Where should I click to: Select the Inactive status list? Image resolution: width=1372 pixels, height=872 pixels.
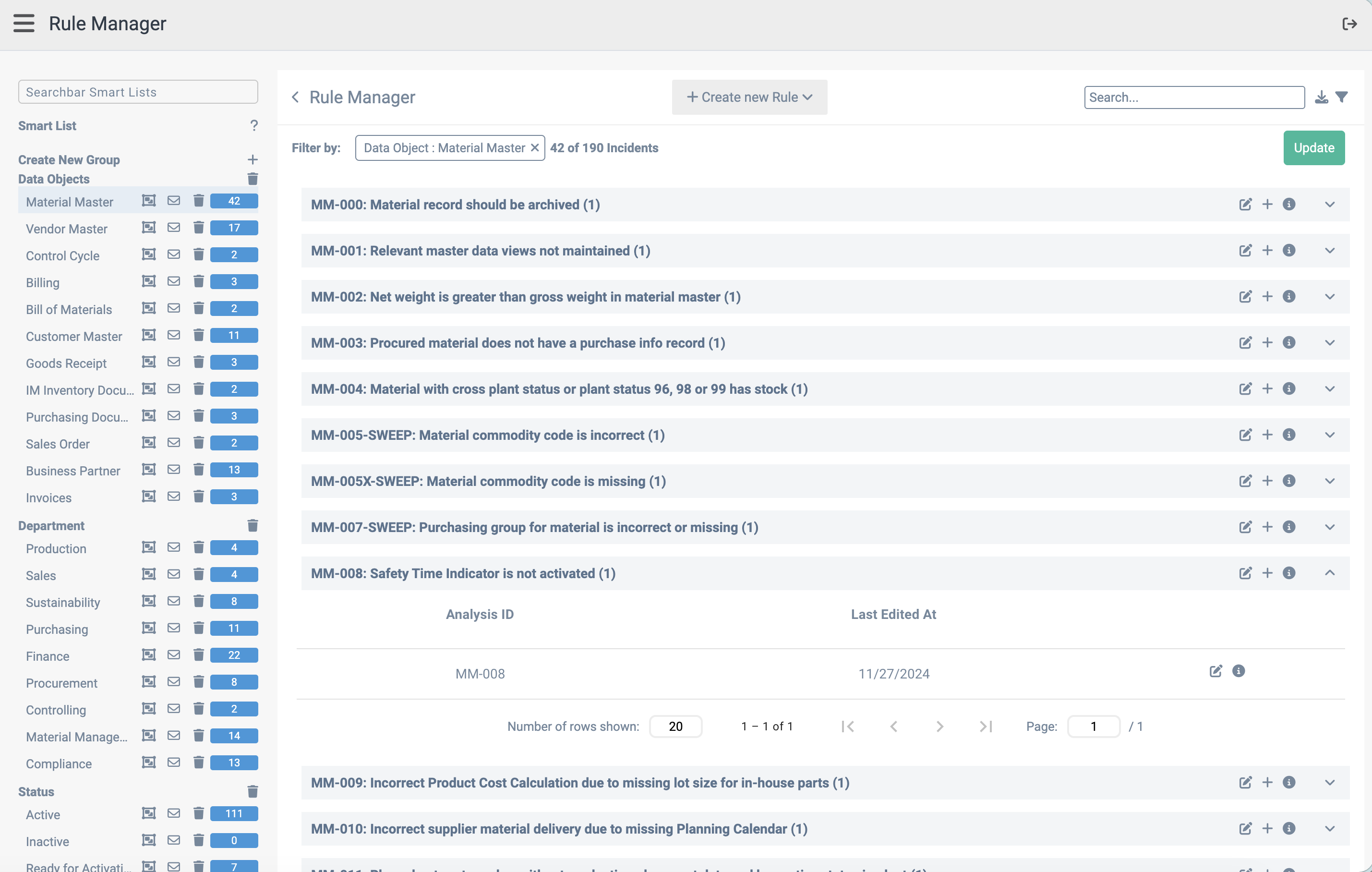coord(48,841)
